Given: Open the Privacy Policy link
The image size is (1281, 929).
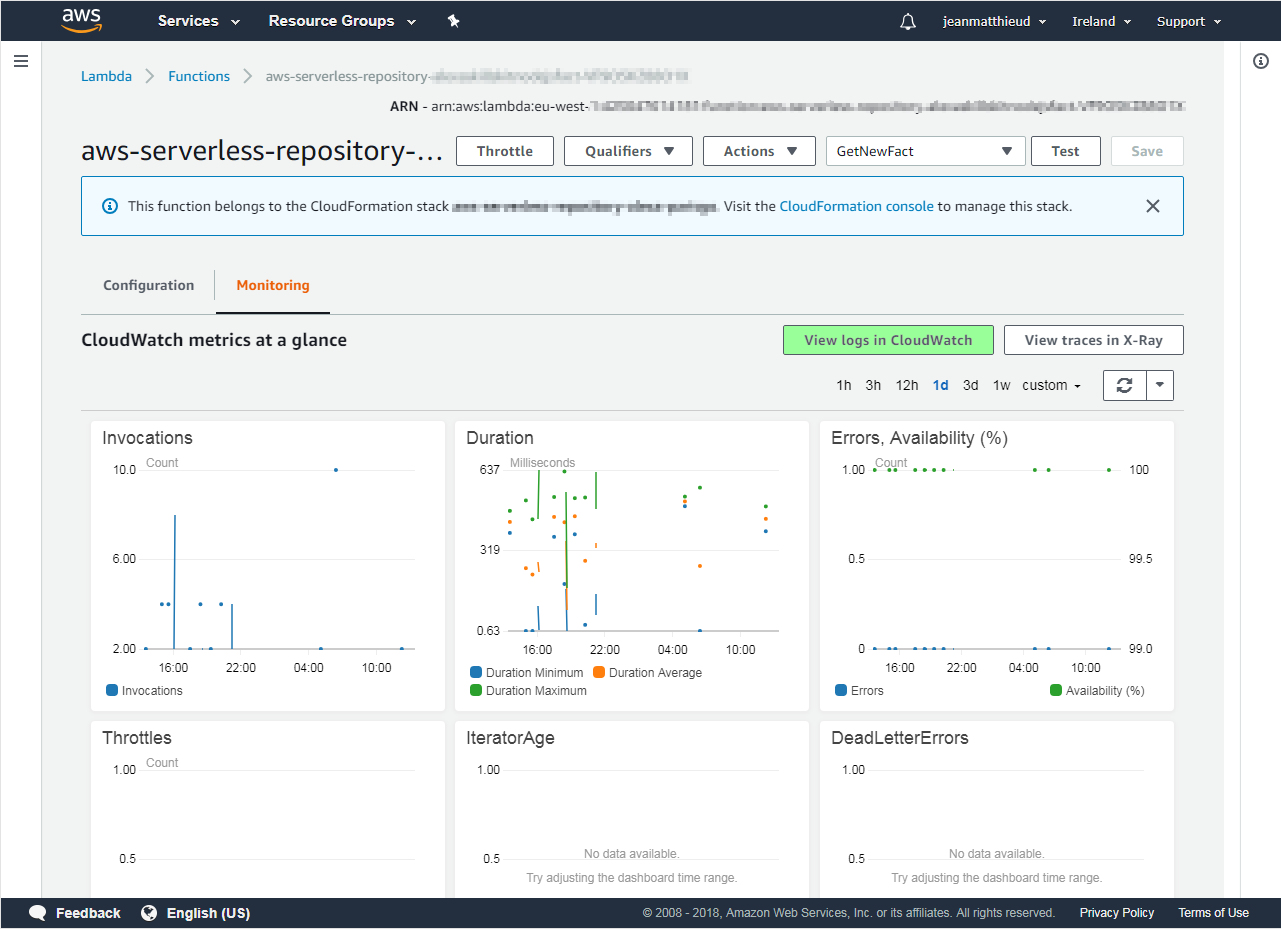Looking at the screenshot, I should pyautogui.click(x=1117, y=913).
